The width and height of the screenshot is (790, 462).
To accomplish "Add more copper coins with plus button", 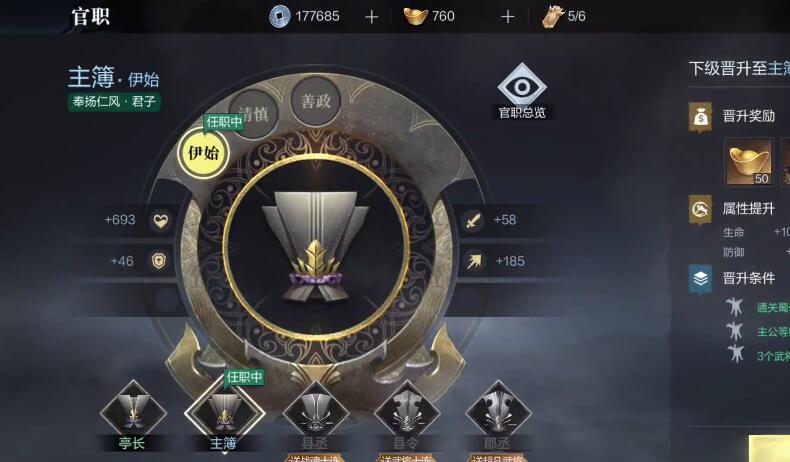I will coord(371,17).
